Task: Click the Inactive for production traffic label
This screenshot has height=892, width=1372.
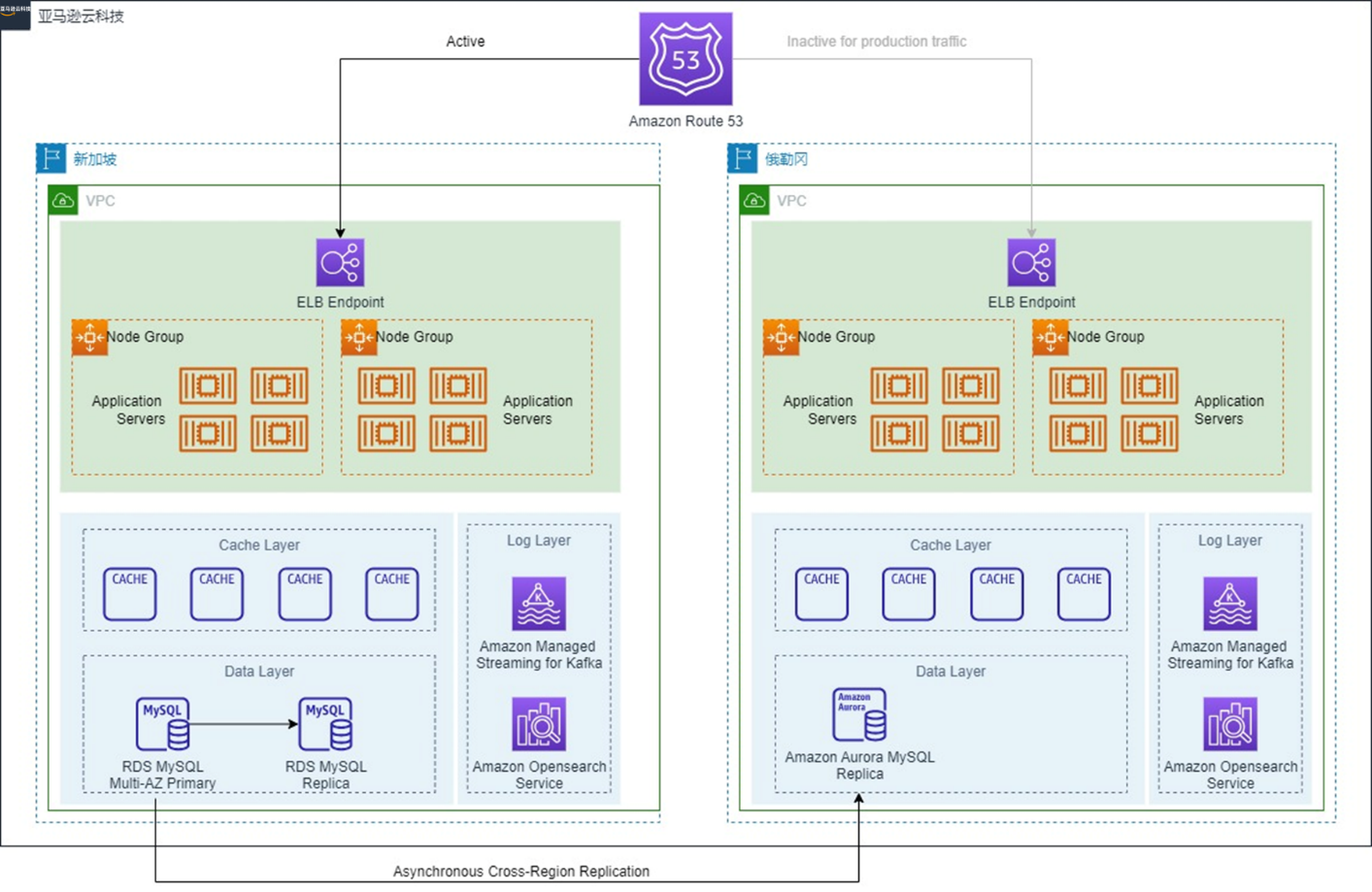Action: point(876,42)
